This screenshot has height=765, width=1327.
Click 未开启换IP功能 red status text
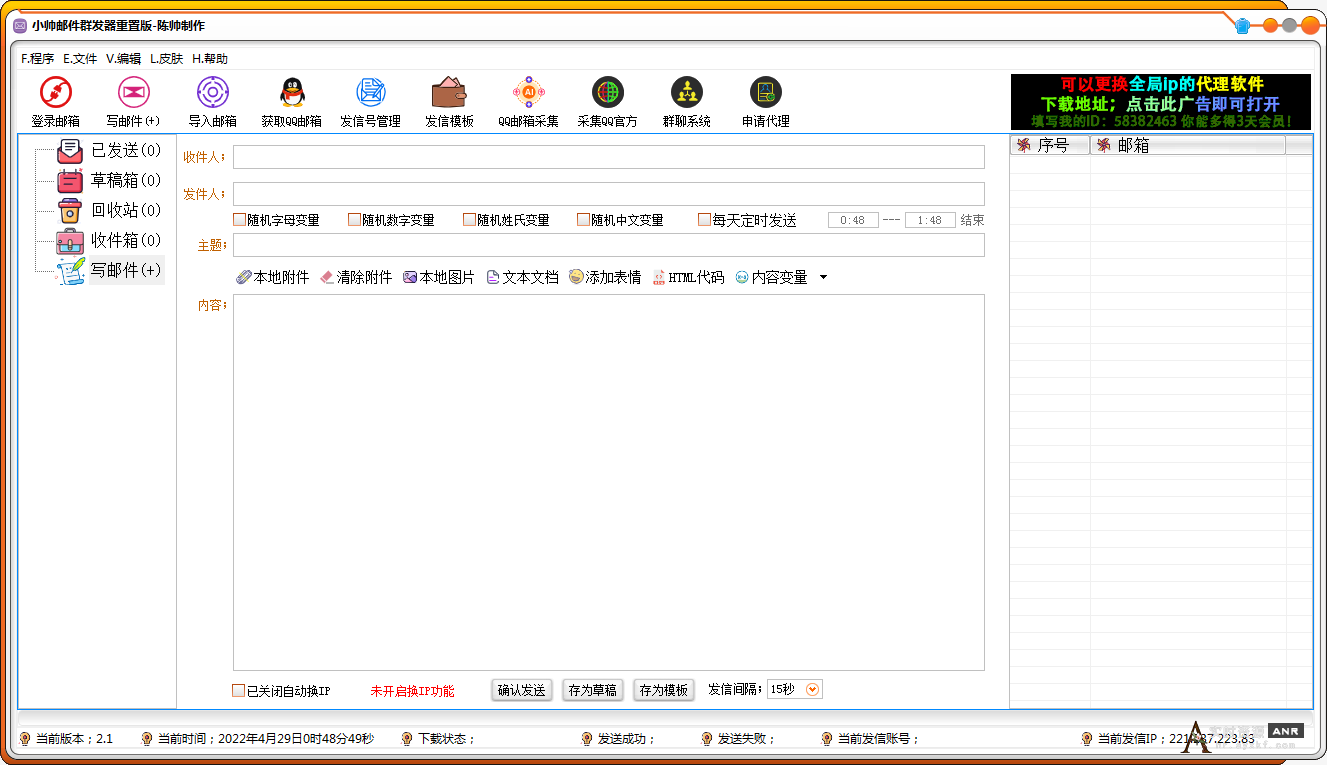tap(412, 691)
